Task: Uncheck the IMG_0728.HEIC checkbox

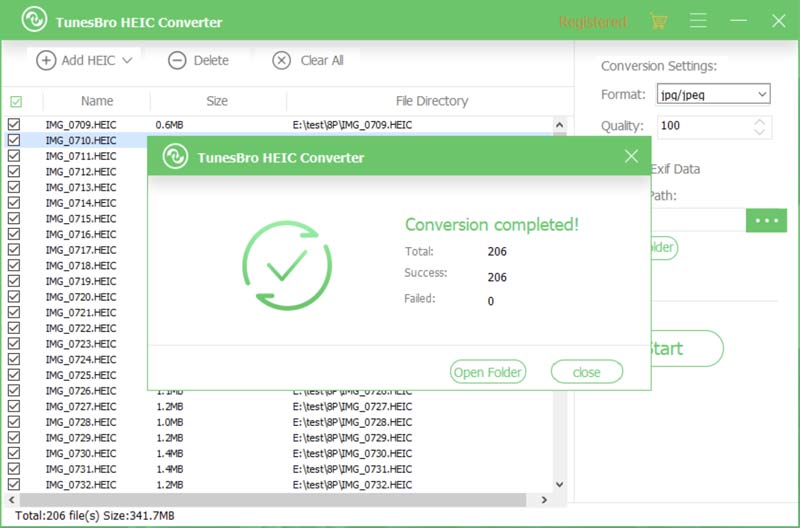Action: coord(14,421)
